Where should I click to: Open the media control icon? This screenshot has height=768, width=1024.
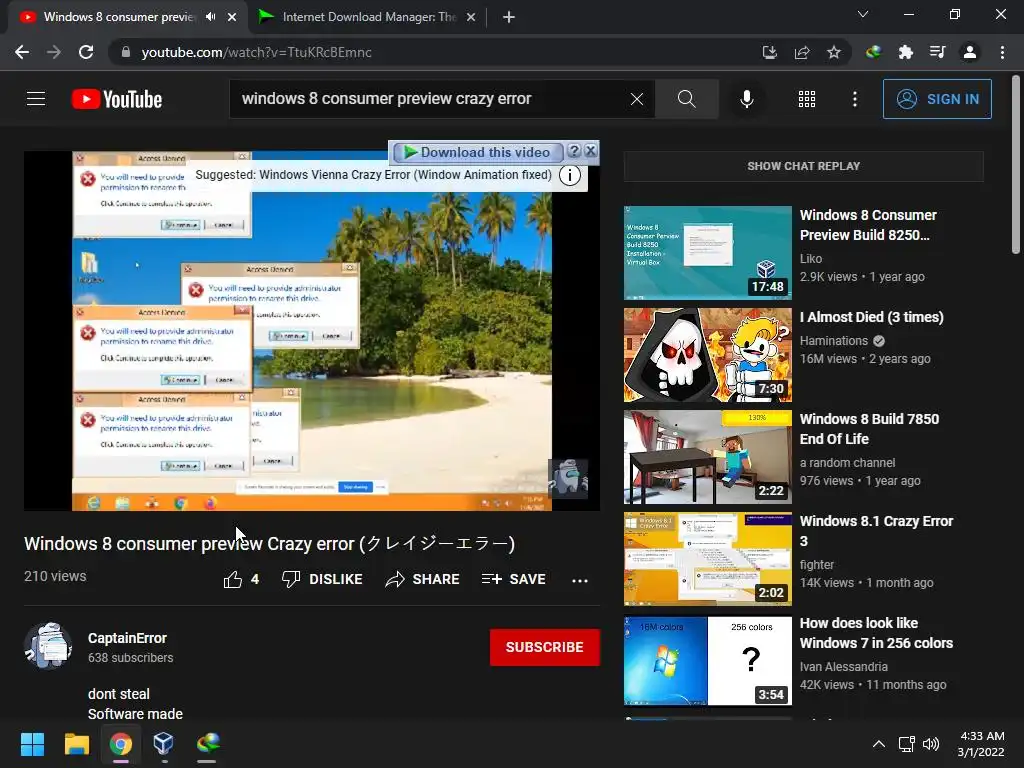click(938, 52)
